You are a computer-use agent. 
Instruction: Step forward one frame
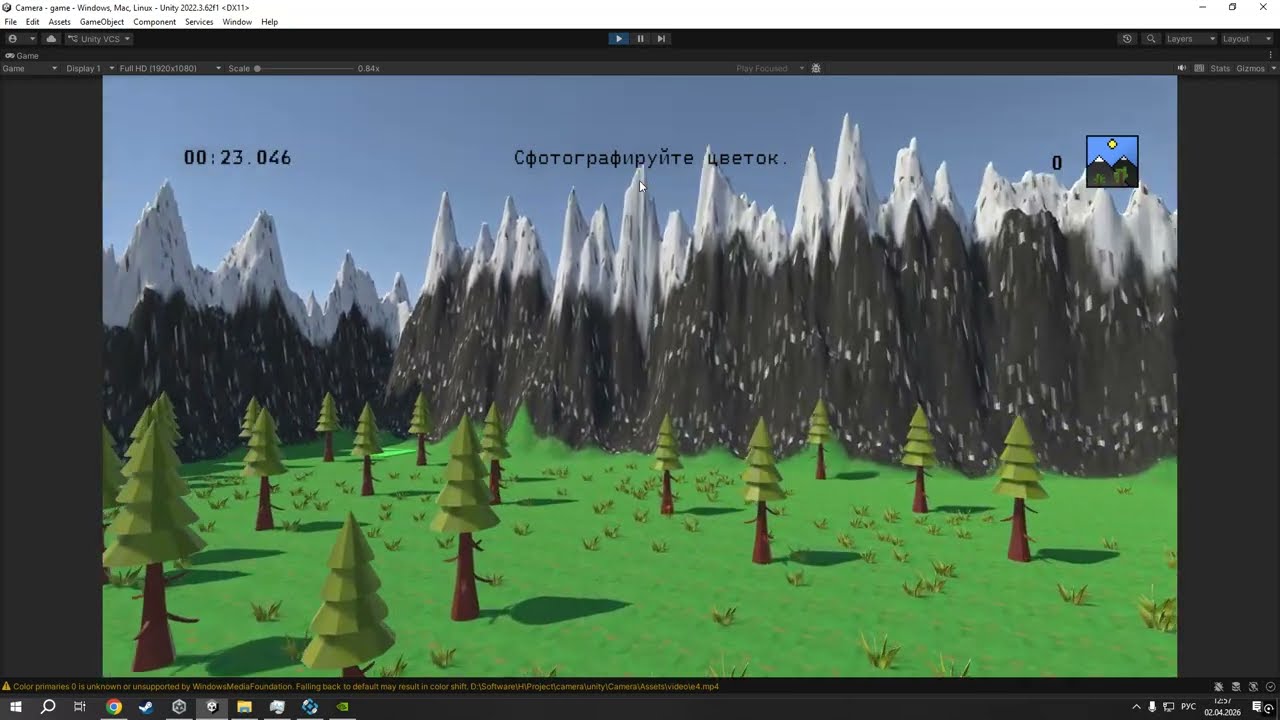pyautogui.click(x=661, y=39)
